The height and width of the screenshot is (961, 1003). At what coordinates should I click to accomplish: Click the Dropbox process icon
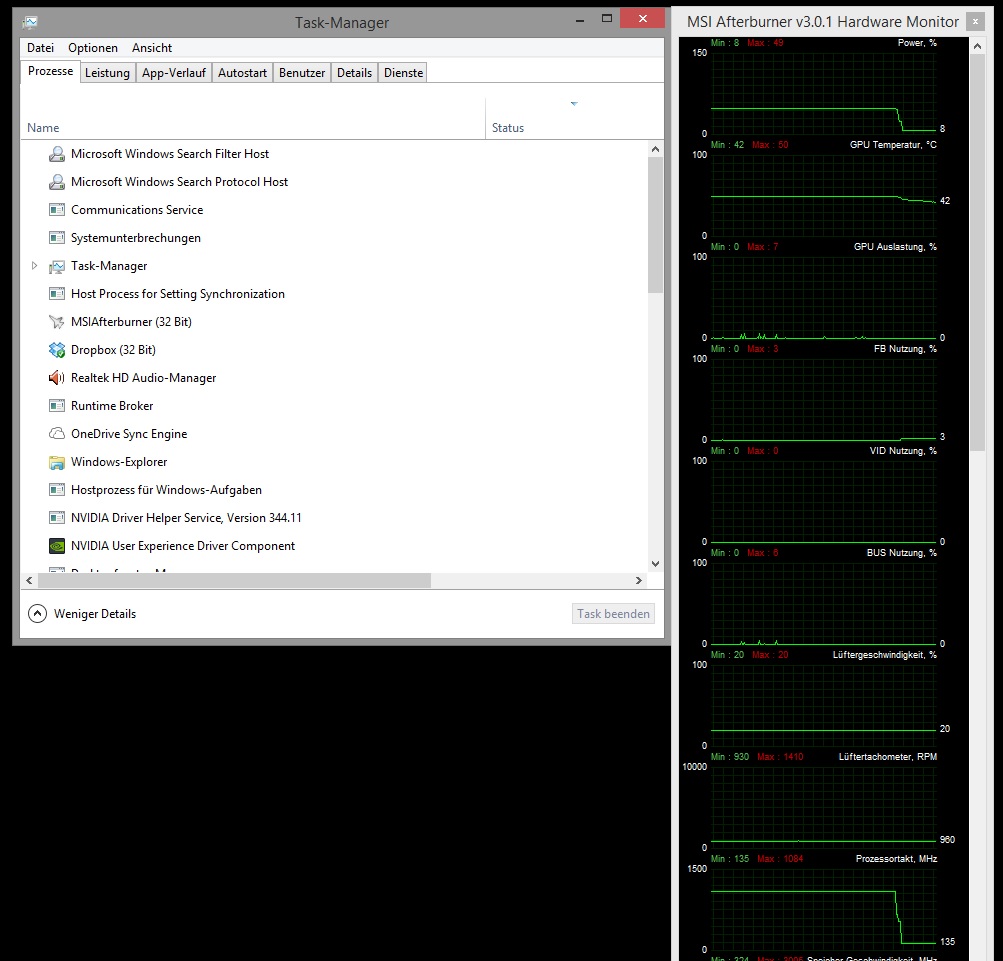point(57,350)
